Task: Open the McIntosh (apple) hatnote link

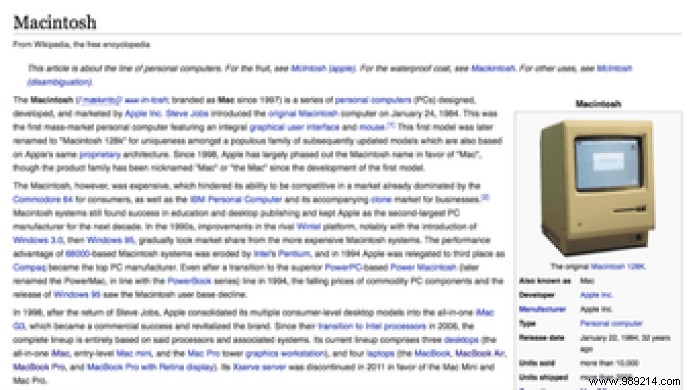Action: point(323,68)
